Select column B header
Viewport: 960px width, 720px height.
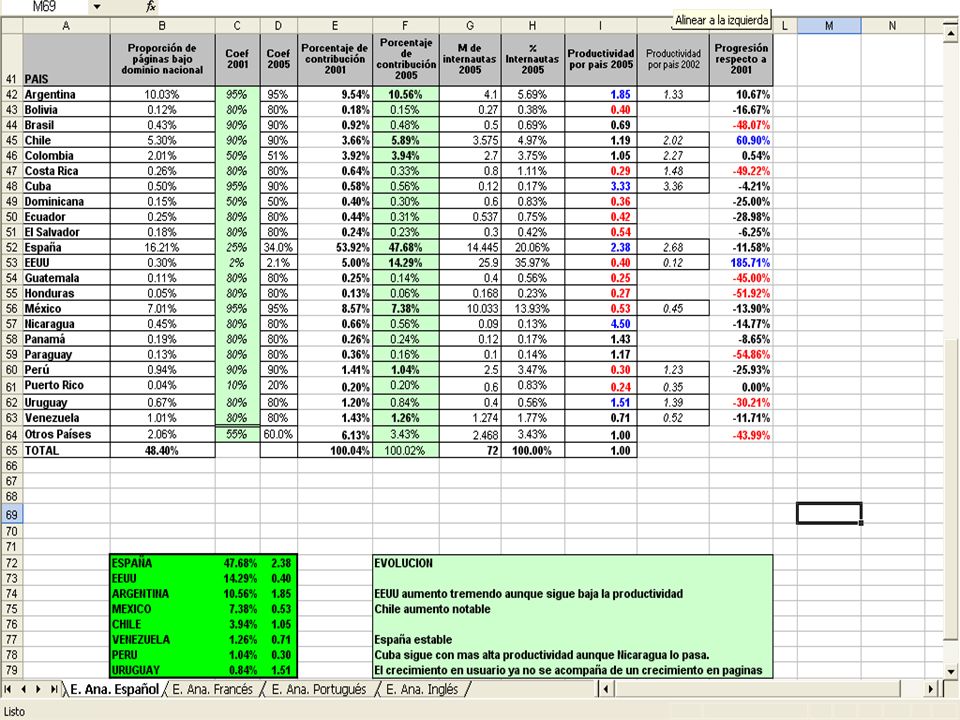tap(162, 26)
